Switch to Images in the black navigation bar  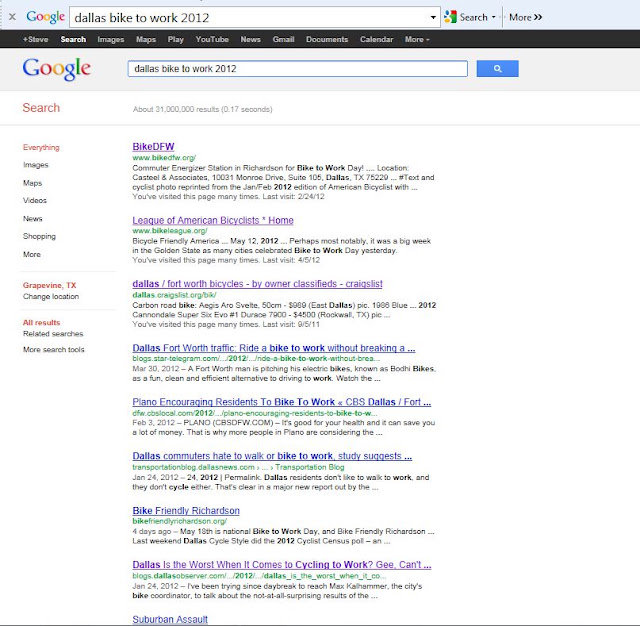click(x=111, y=40)
